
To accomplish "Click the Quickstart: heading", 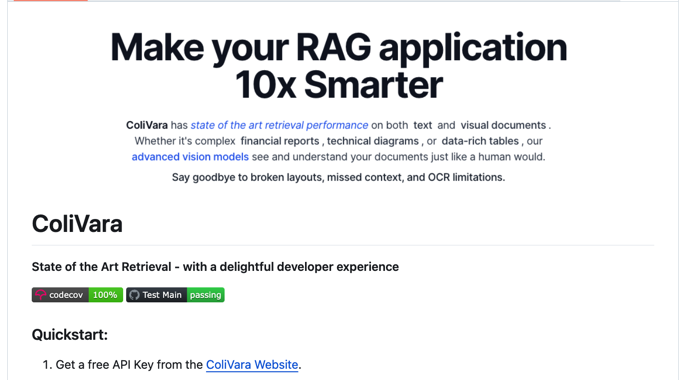I will coord(70,334).
